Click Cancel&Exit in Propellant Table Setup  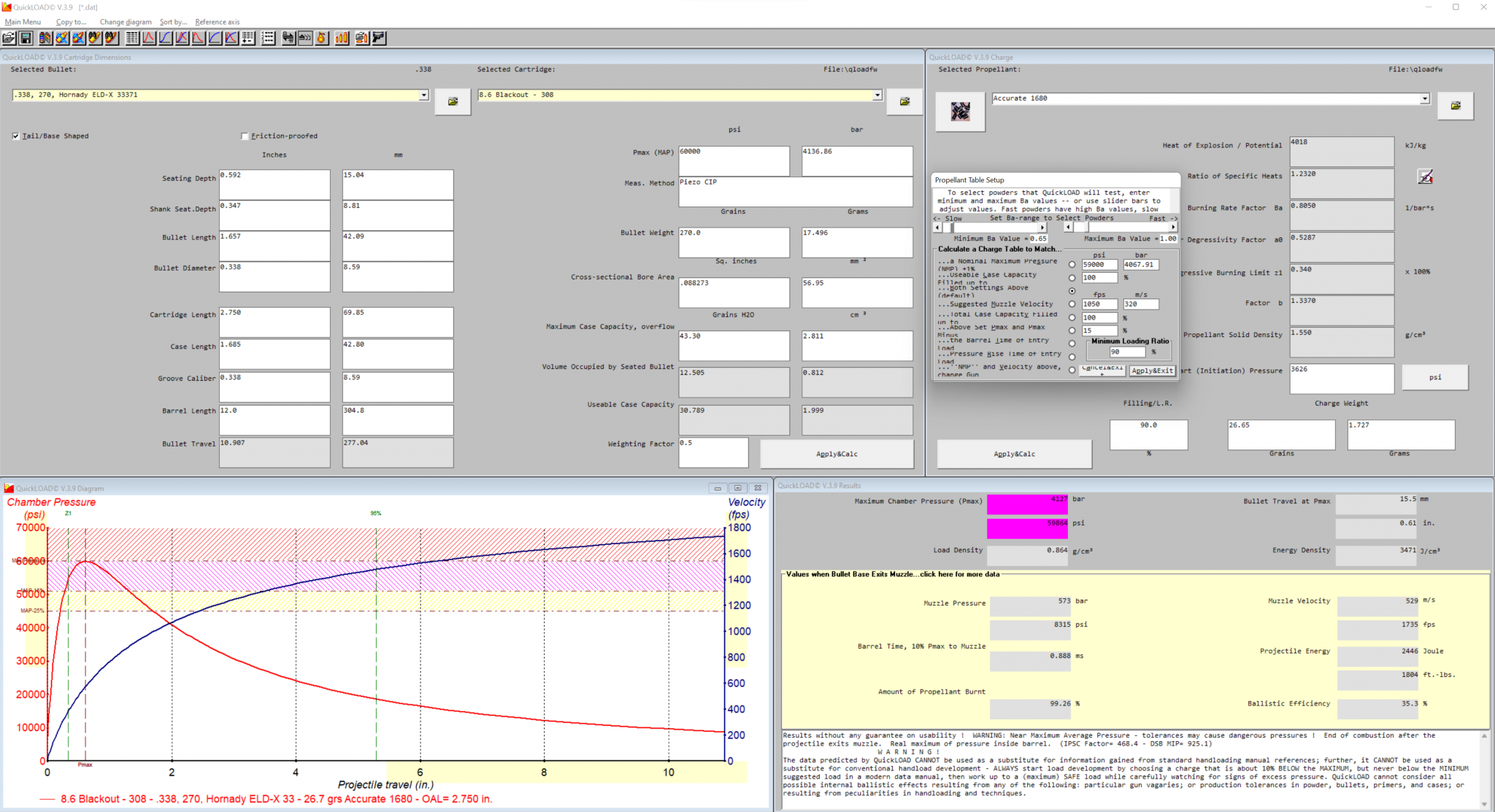[x=1102, y=371]
